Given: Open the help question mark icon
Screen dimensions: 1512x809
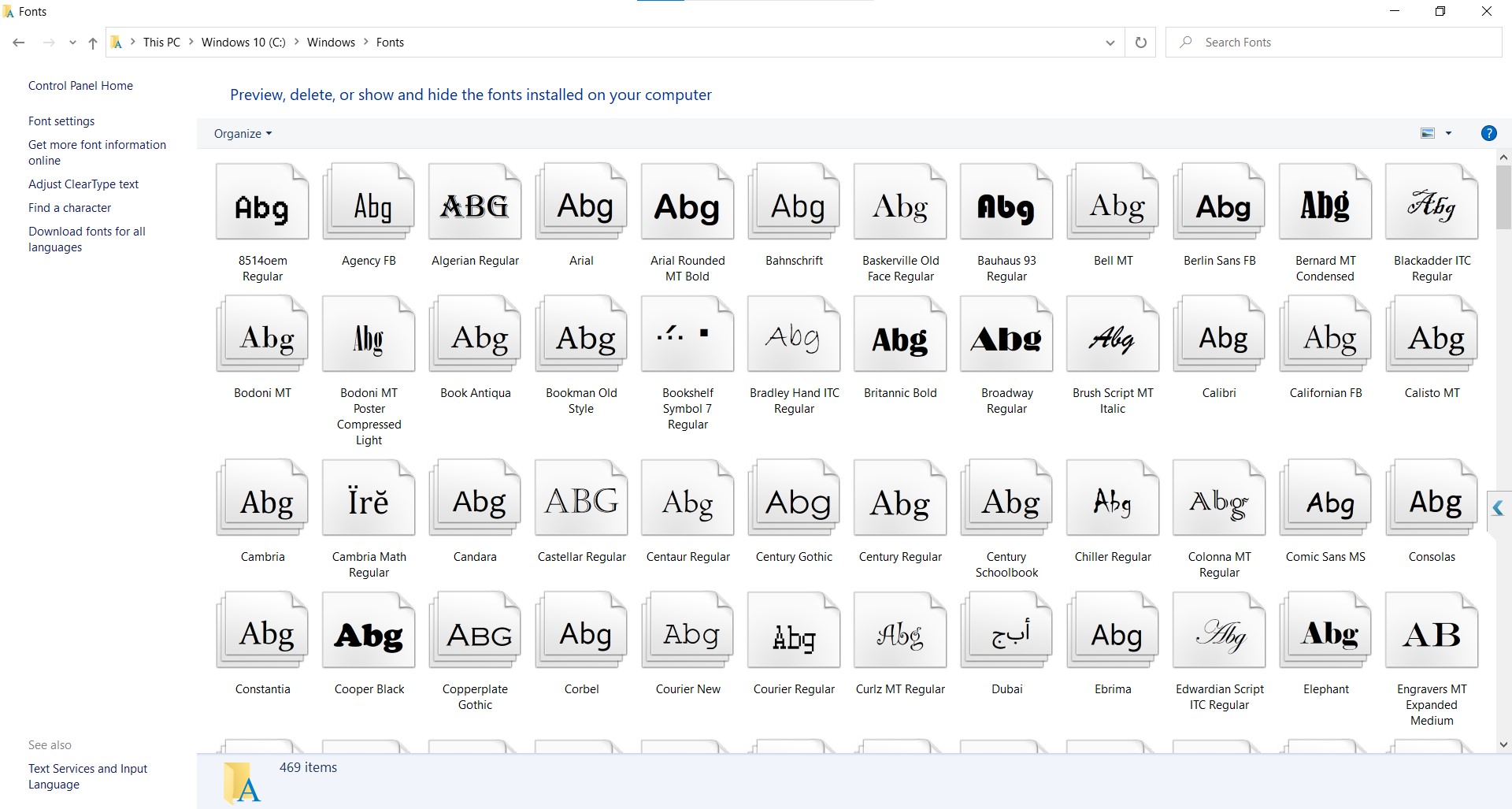Looking at the screenshot, I should [x=1488, y=133].
